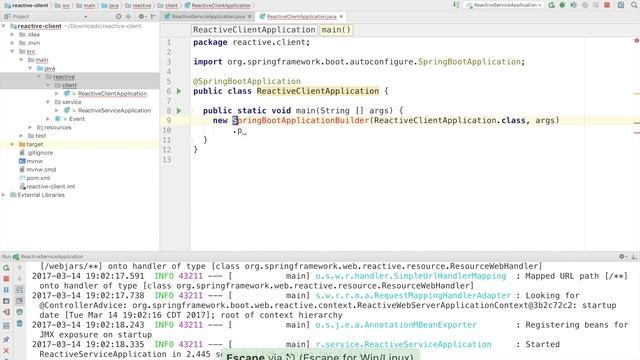Stop the application with the red toolbar square

[607, 5]
